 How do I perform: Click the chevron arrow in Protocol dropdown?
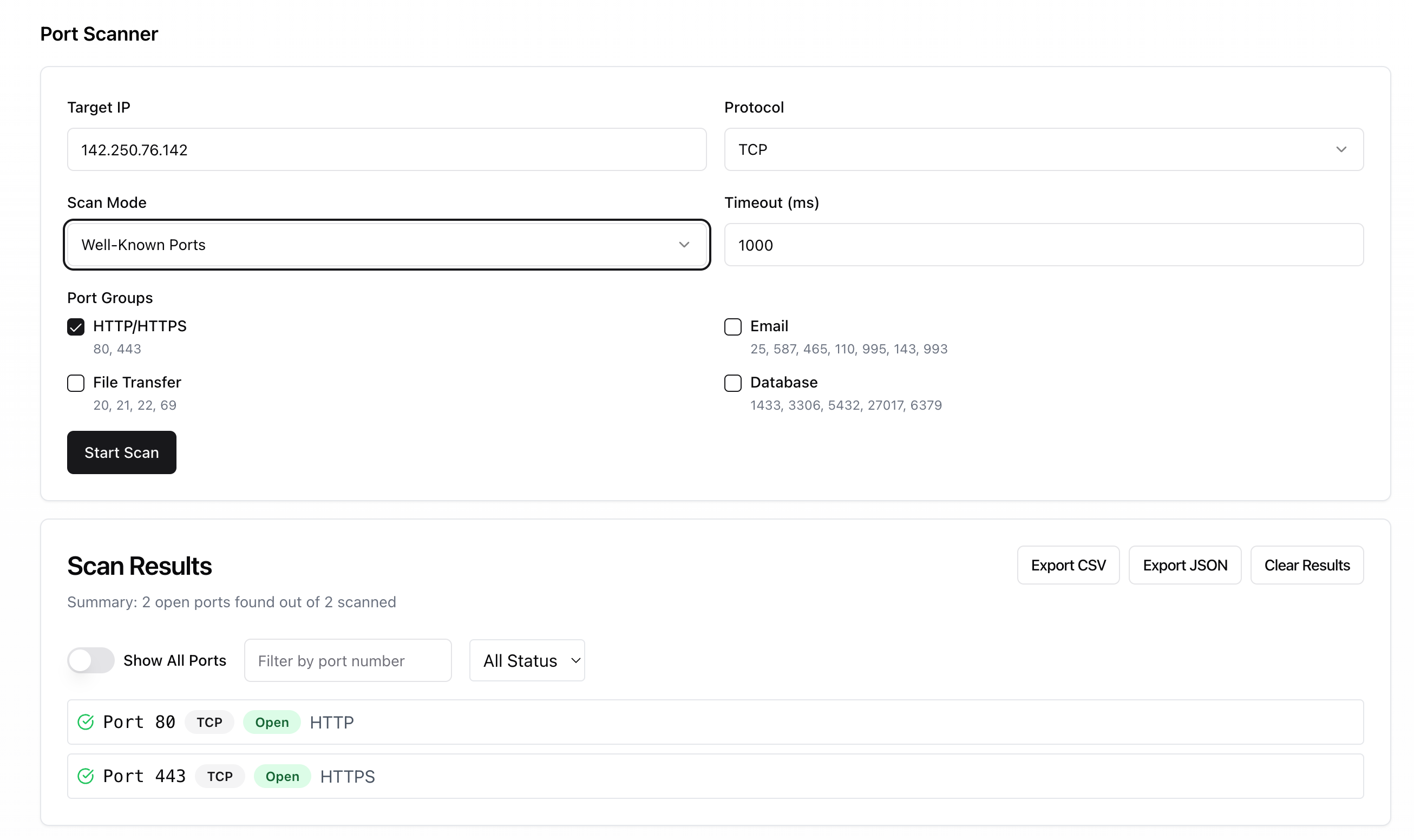point(1341,149)
